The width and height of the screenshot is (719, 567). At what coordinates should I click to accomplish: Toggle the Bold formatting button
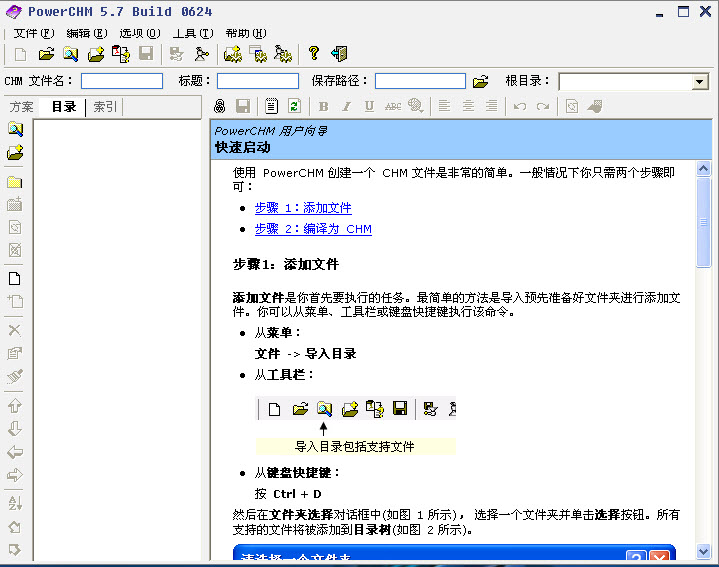tap(323, 106)
